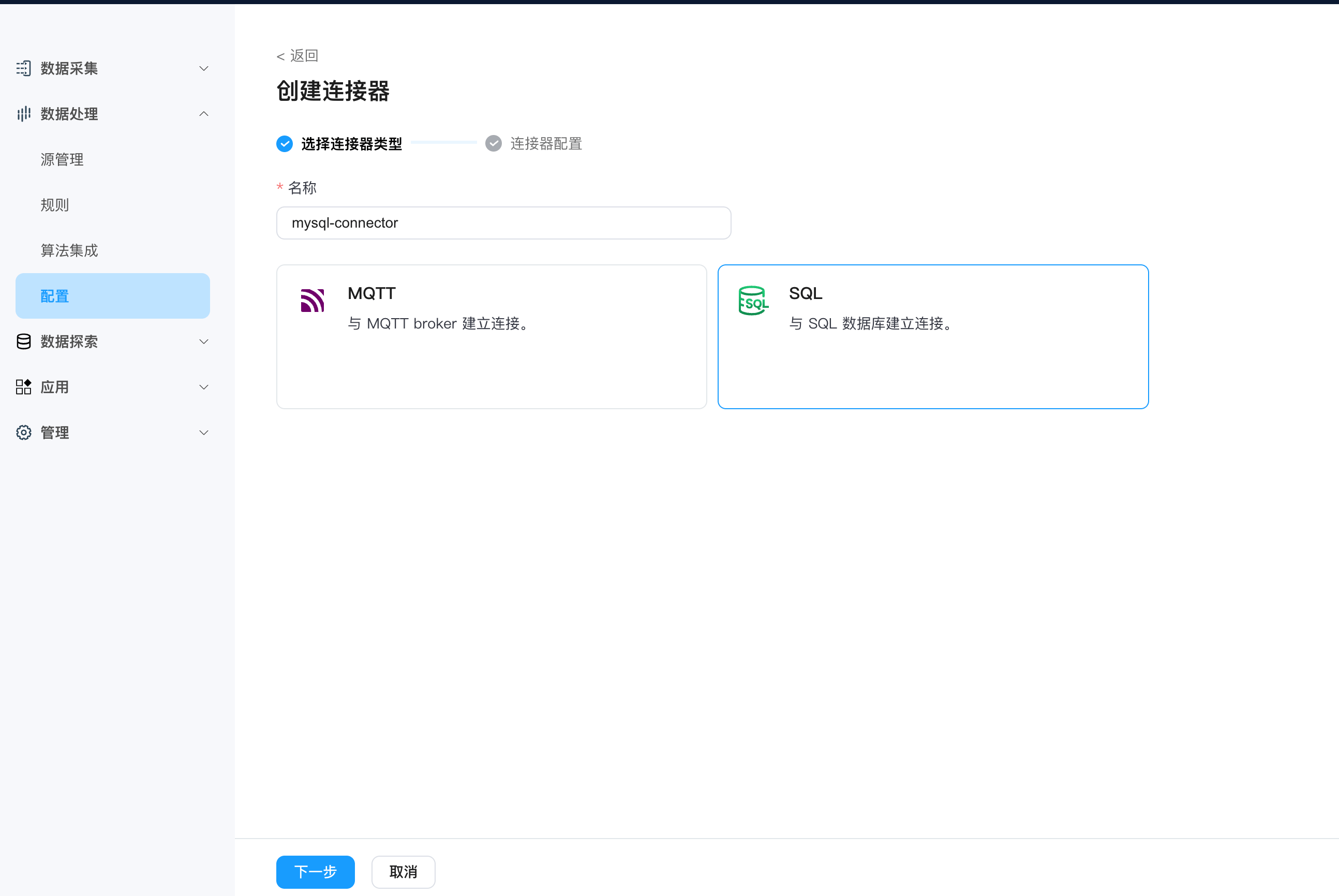The image size is (1339, 896).
Task: Click the applications grid icon
Action: pos(23,387)
